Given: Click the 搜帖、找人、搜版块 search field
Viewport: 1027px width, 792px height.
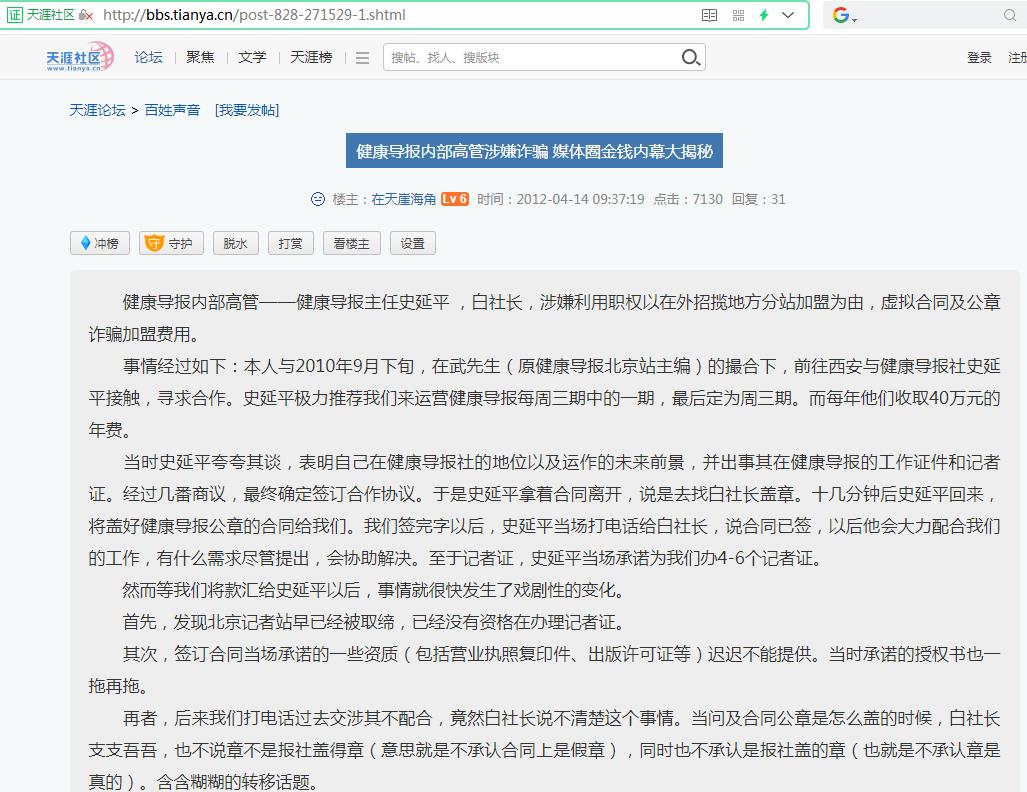Looking at the screenshot, I should 530,58.
